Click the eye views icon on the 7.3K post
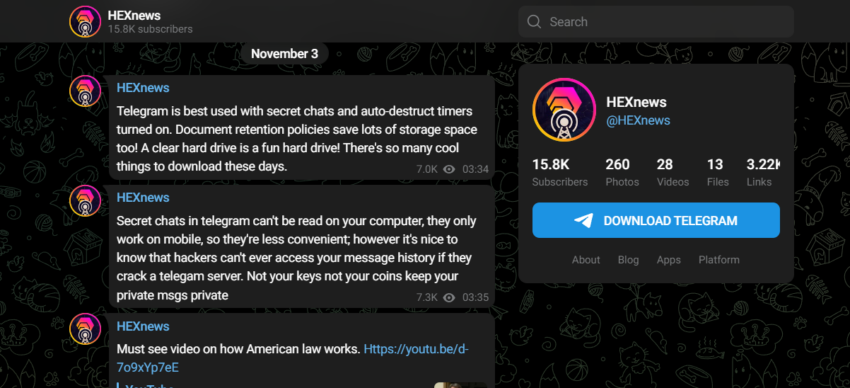Screen dimensions: 850x388 (449, 298)
